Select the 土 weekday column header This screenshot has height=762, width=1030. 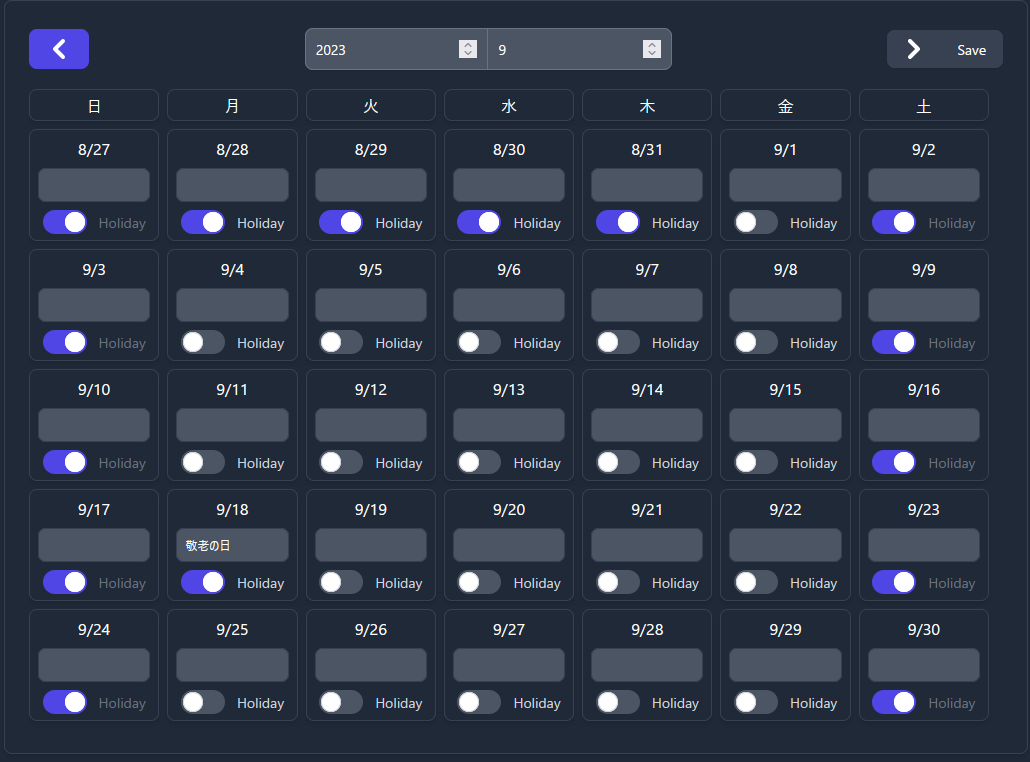pyautogui.click(x=923, y=105)
